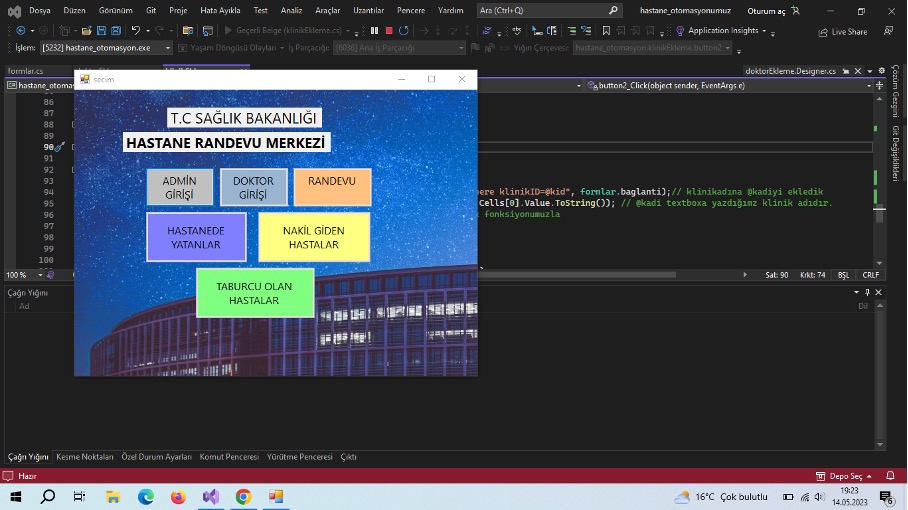Click the ADMİN GİRİŞİ button

tap(179, 187)
